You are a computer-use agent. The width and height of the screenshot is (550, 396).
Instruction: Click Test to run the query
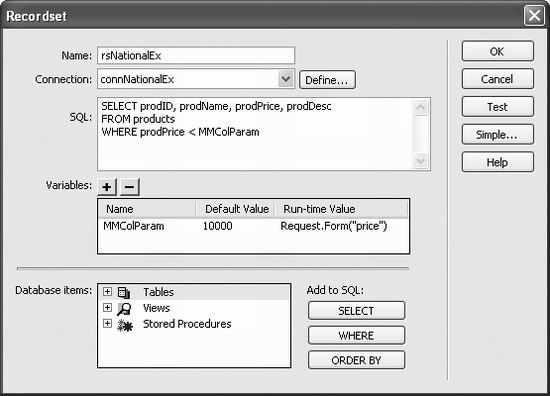pos(498,107)
